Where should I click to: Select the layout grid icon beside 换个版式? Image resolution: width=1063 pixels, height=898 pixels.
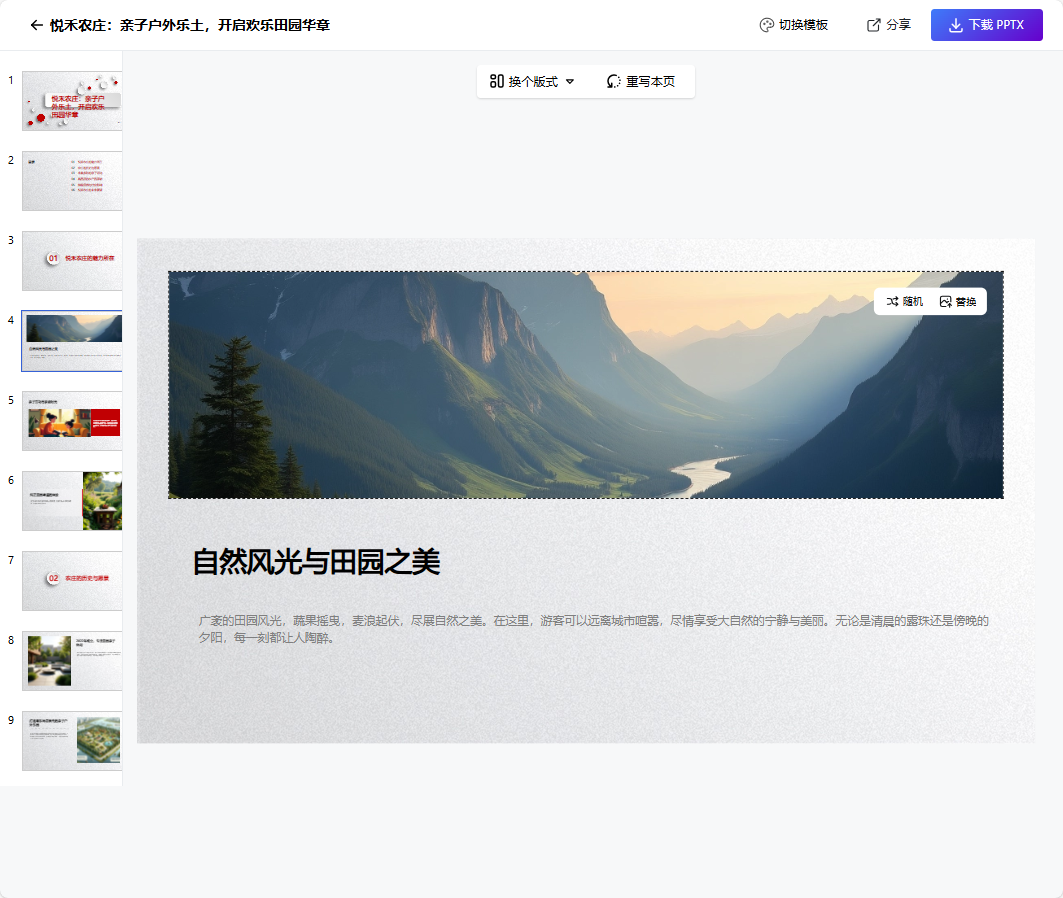click(x=496, y=82)
